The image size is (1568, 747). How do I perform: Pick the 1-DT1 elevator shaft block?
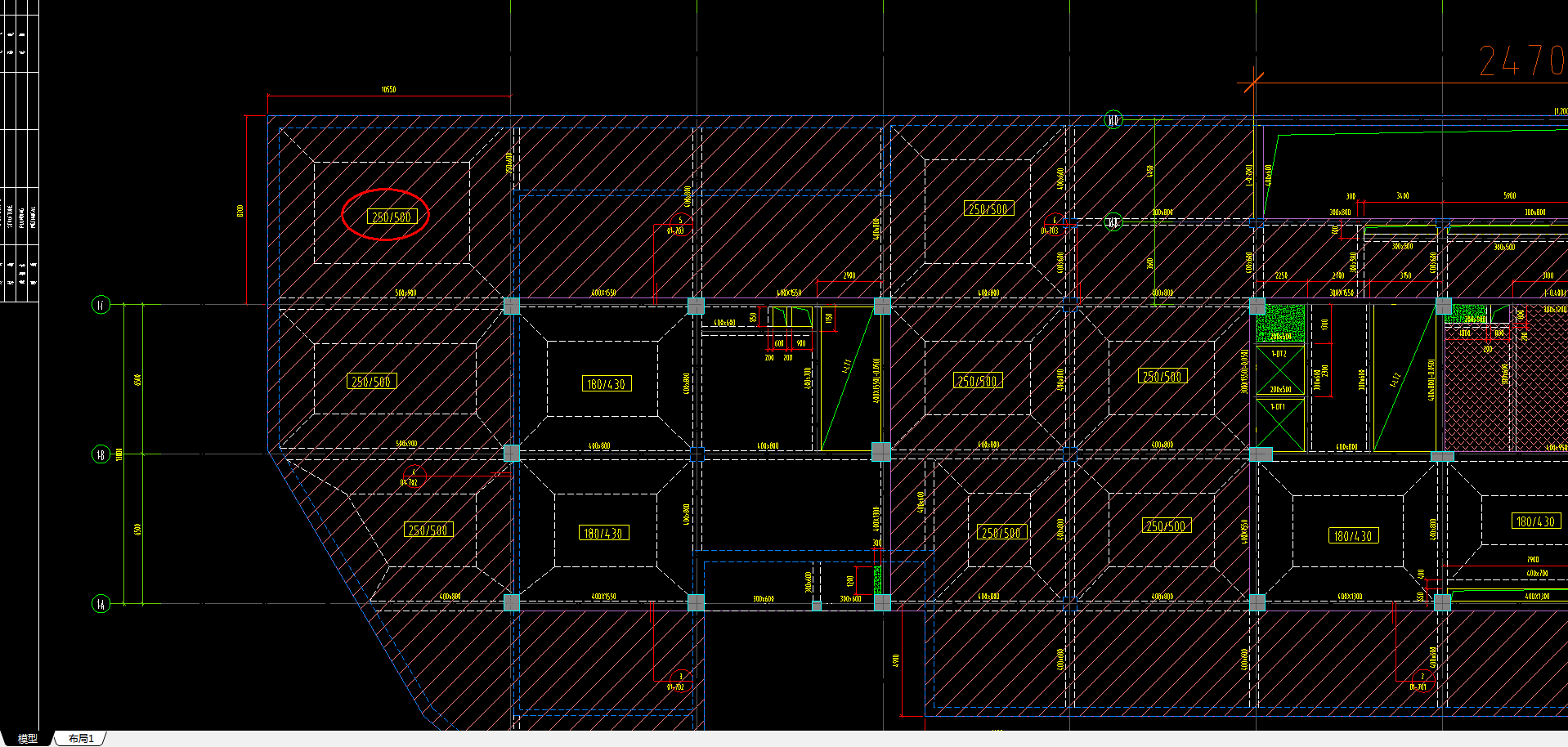1279,423
